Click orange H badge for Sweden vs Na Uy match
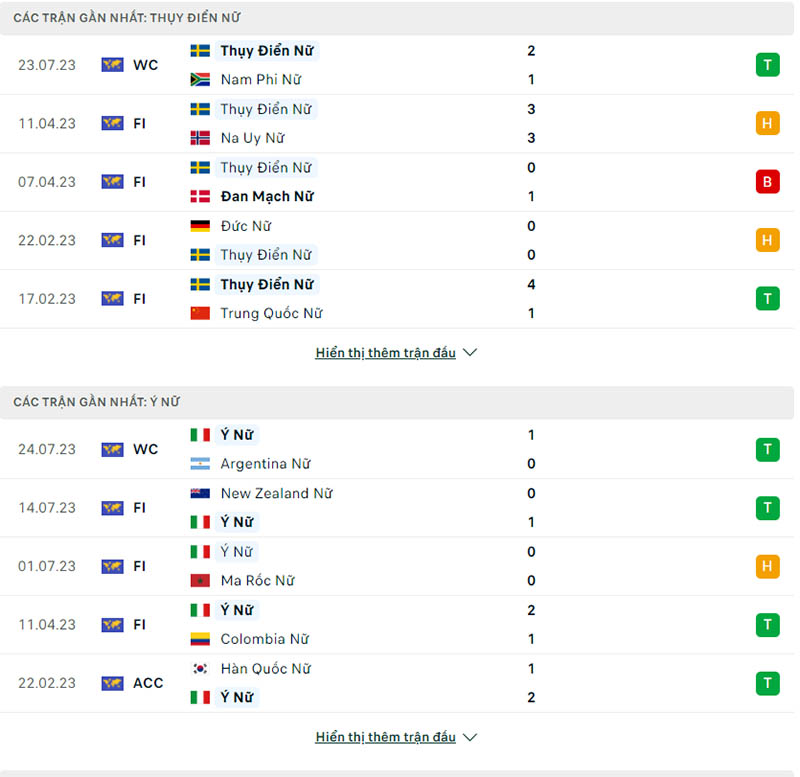 tap(767, 123)
